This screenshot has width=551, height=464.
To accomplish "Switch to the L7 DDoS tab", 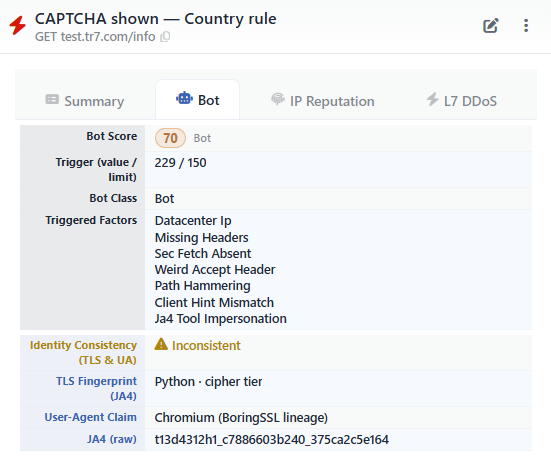I will coord(462,101).
